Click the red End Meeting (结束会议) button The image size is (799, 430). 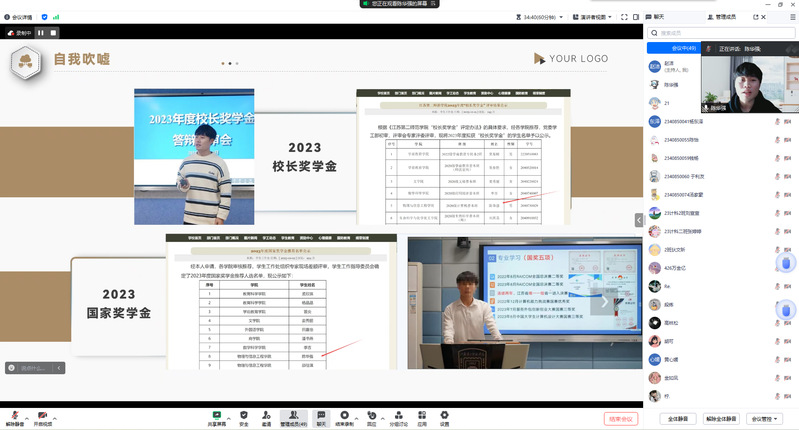coord(620,419)
